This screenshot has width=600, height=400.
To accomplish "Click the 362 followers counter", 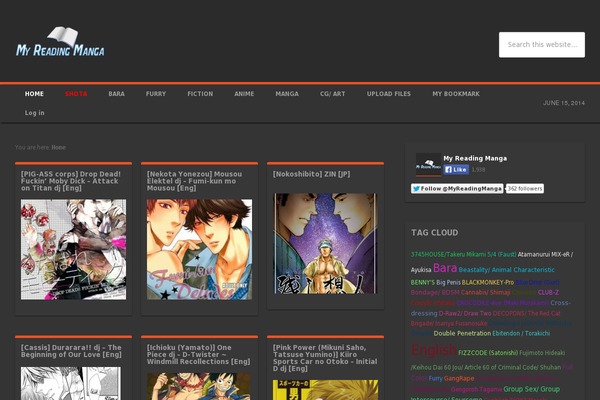I will click(x=525, y=188).
